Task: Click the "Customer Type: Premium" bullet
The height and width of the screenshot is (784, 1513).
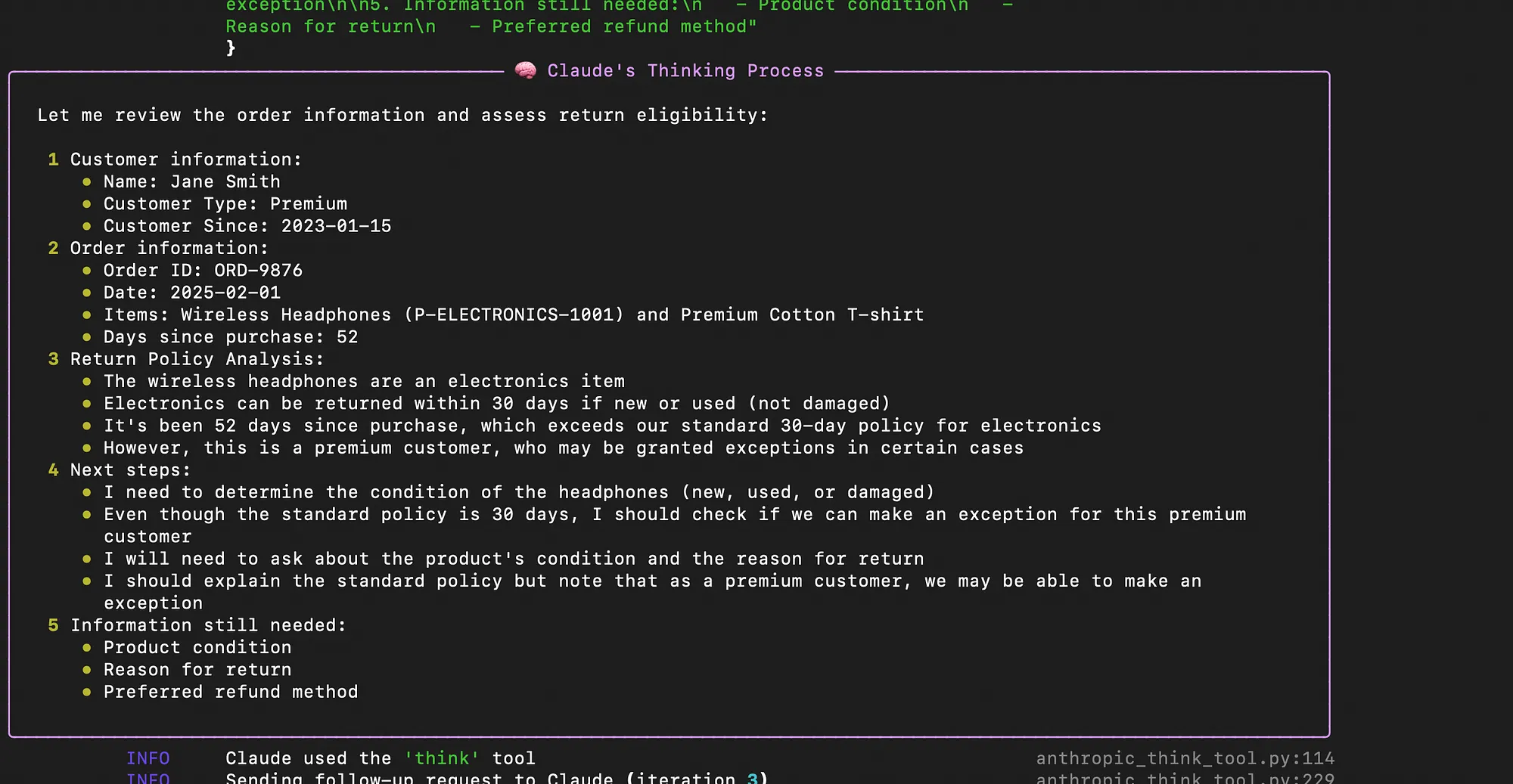Action: (x=225, y=204)
